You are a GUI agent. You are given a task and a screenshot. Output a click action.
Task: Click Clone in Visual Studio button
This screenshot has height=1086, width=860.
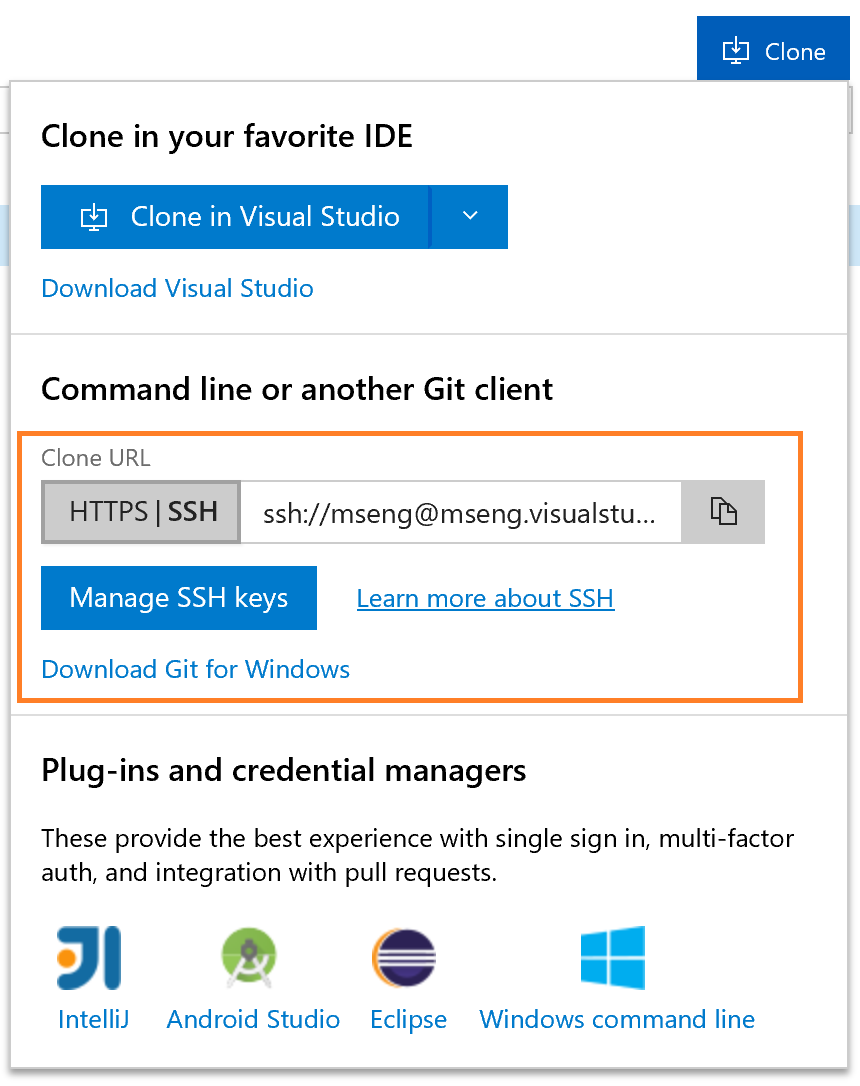235,217
